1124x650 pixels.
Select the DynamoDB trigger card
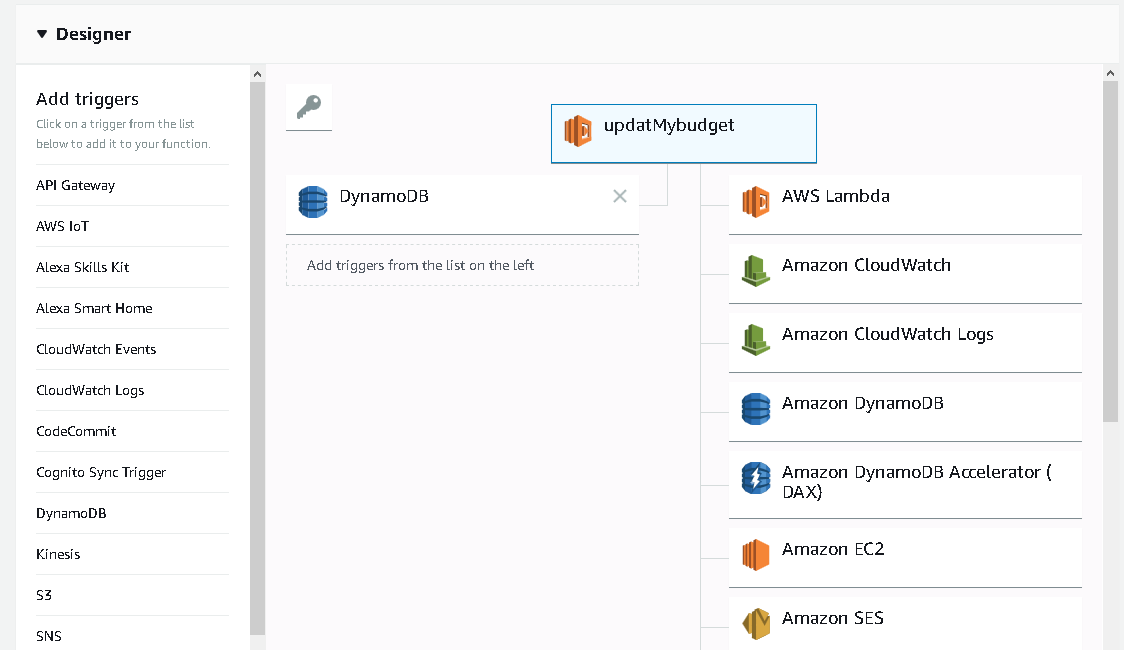pos(462,204)
